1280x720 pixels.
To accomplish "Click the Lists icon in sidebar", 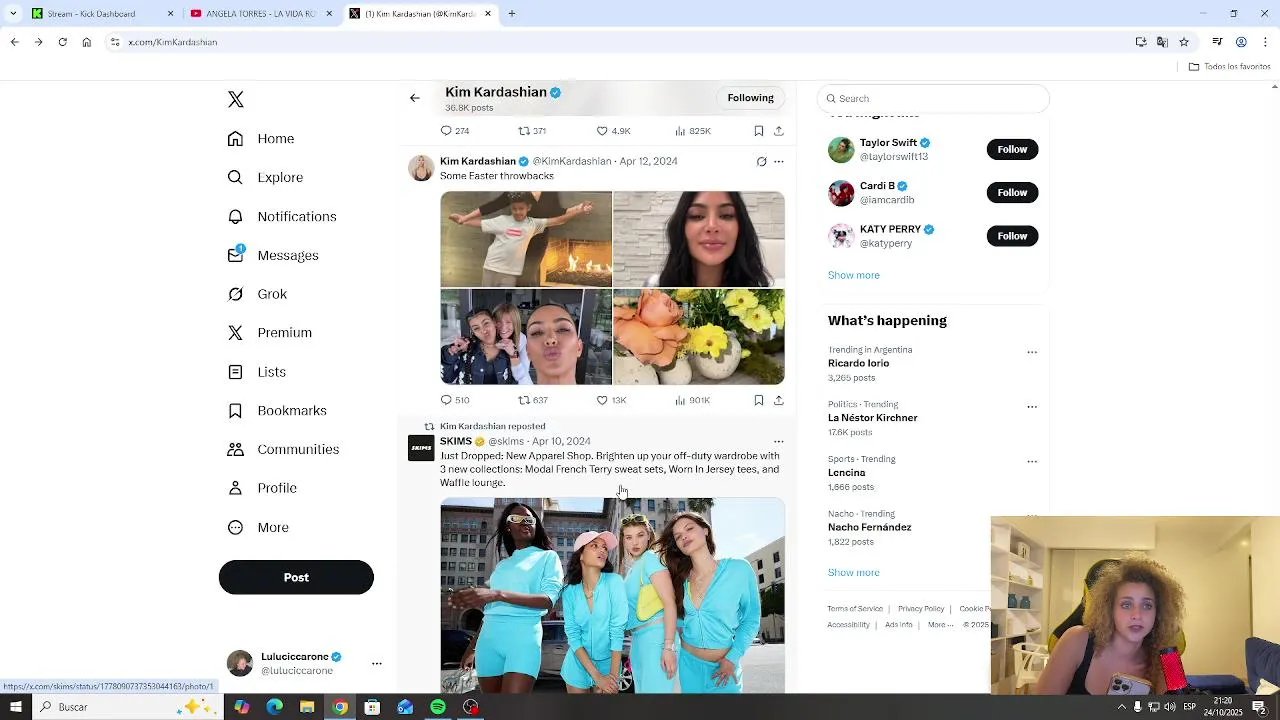I will pyautogui.click(x=235, y=372).
